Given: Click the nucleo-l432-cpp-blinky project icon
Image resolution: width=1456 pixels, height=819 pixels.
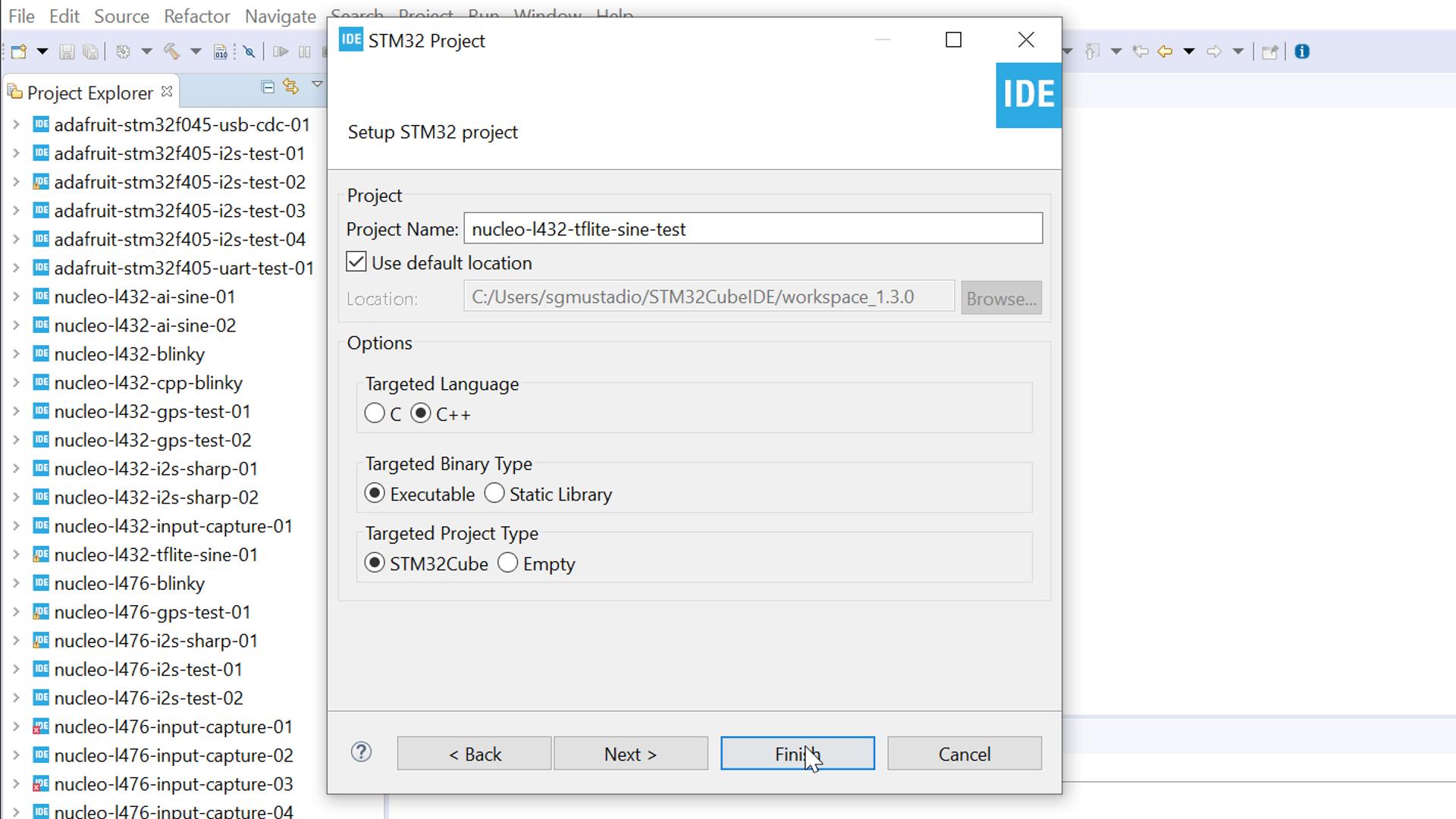Looking at the screenshot, I should tap(42, 383).
